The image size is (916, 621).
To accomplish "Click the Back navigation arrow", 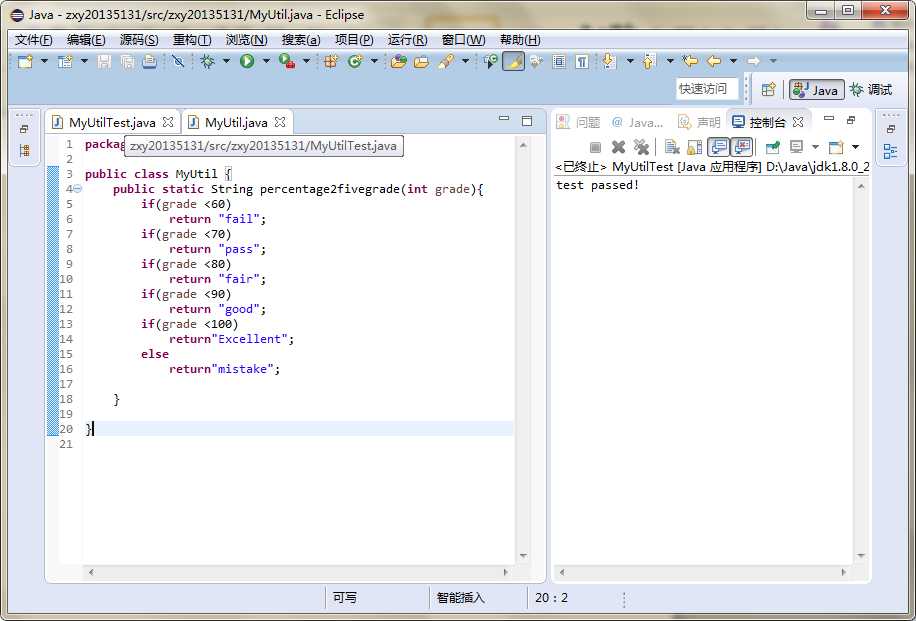I will [x=713, y=61].
